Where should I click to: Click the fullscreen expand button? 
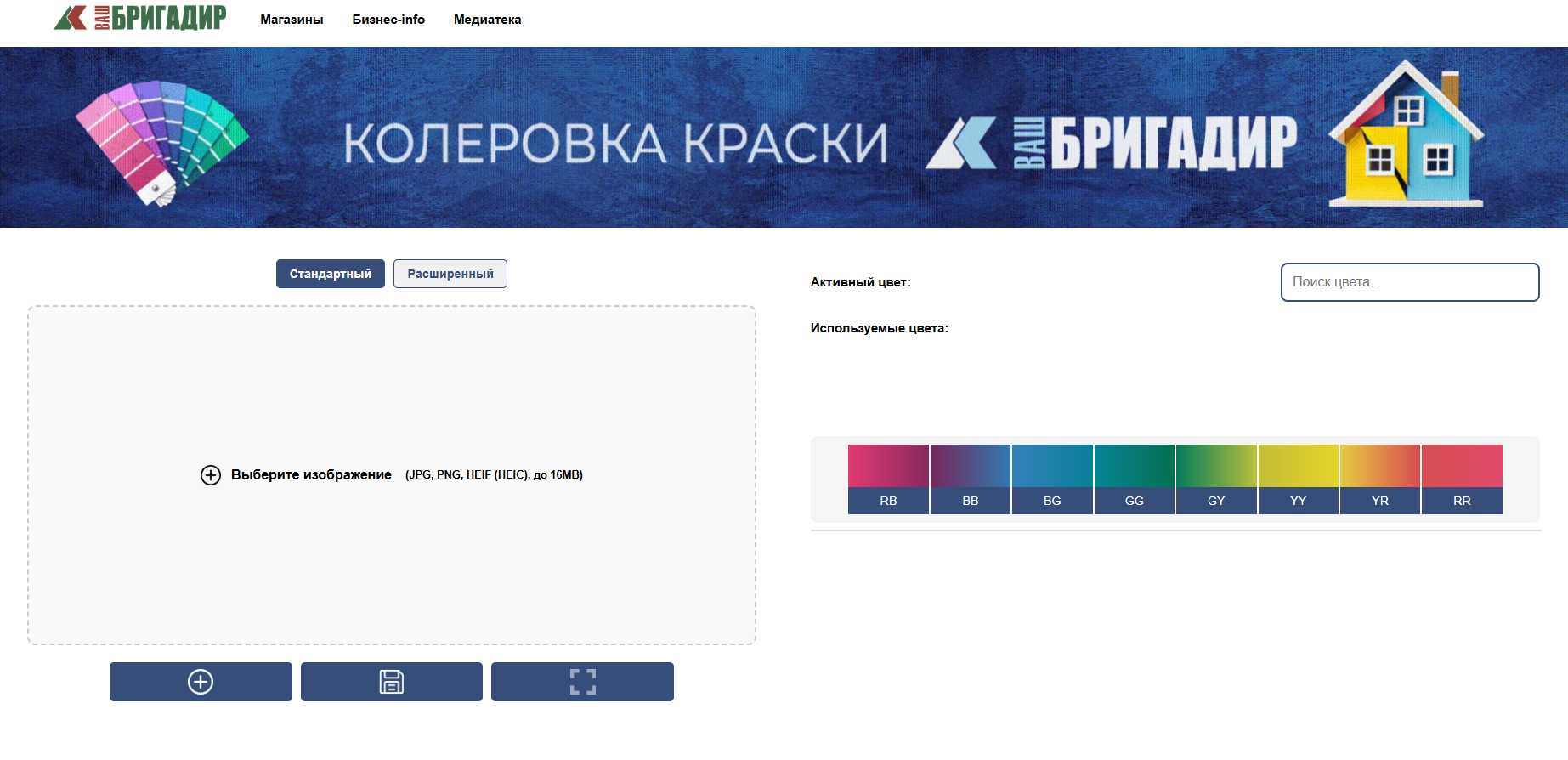pyautogui.click(x=582, y=682)
